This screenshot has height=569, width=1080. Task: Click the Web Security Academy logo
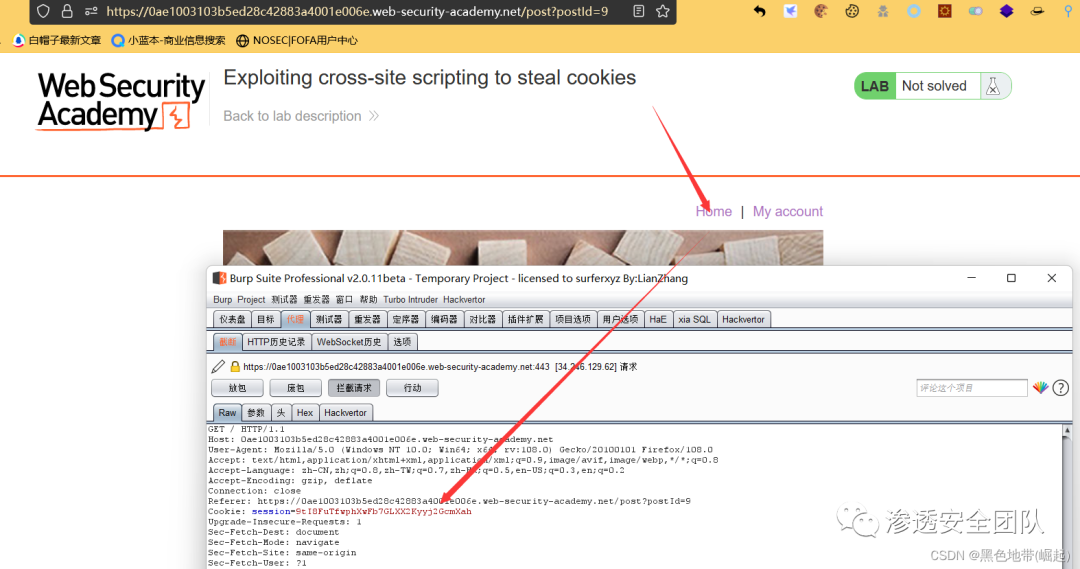coord(121,101)
